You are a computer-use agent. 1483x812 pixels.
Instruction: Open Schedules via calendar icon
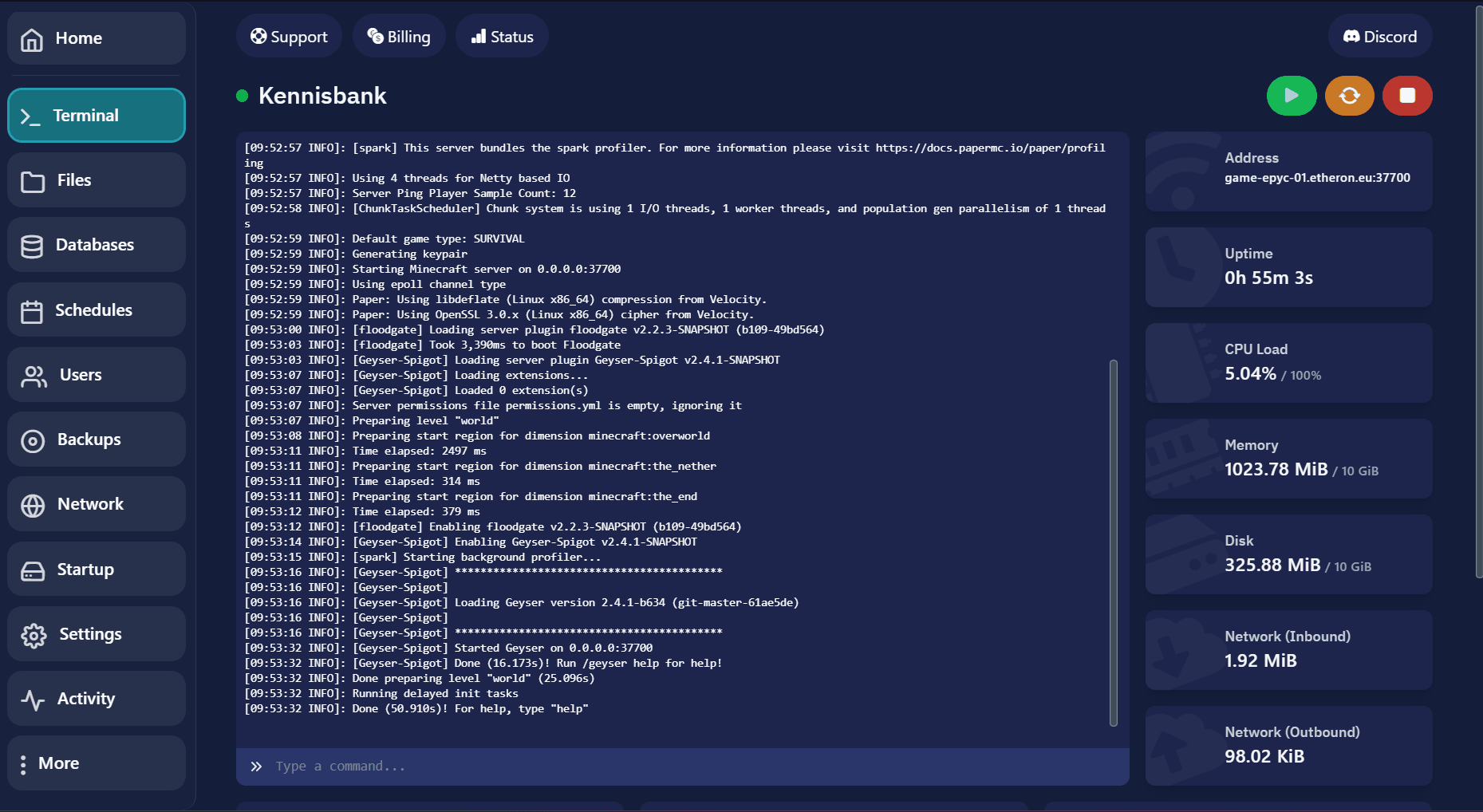click(32, 311)
